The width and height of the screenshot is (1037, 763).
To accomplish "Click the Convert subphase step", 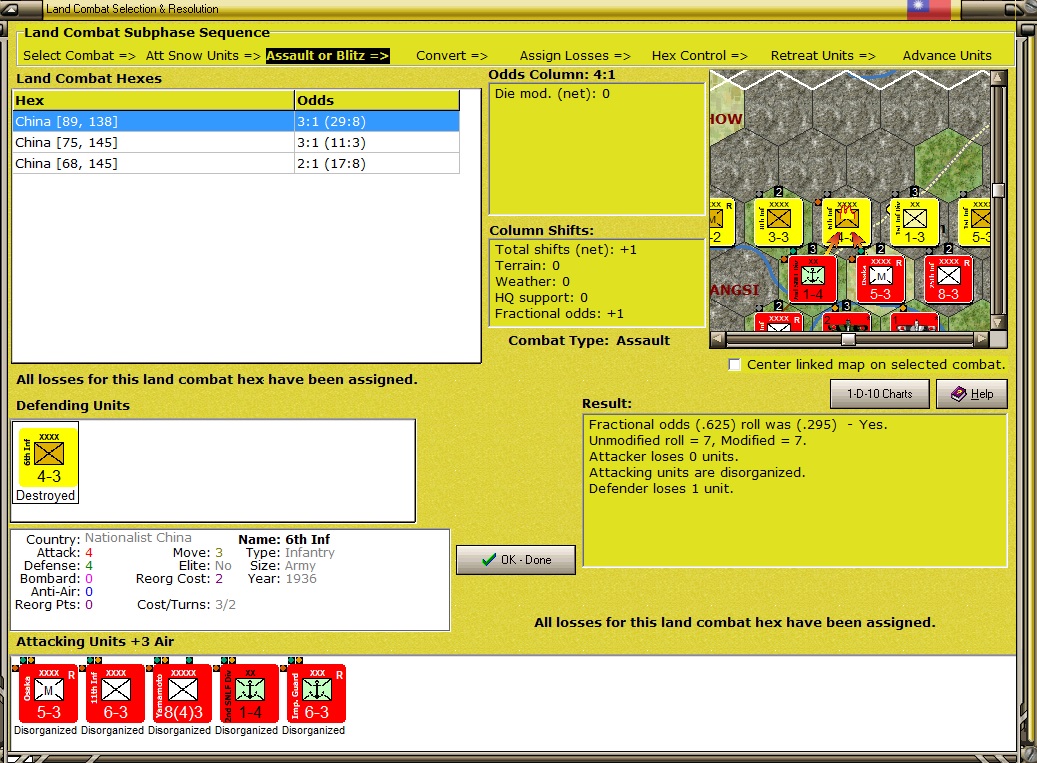I will (452, 56).
